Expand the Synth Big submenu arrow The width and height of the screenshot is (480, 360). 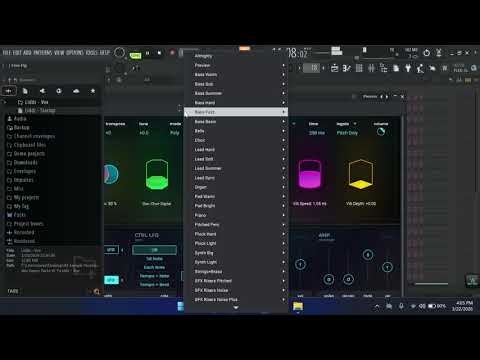click(284, 253)
